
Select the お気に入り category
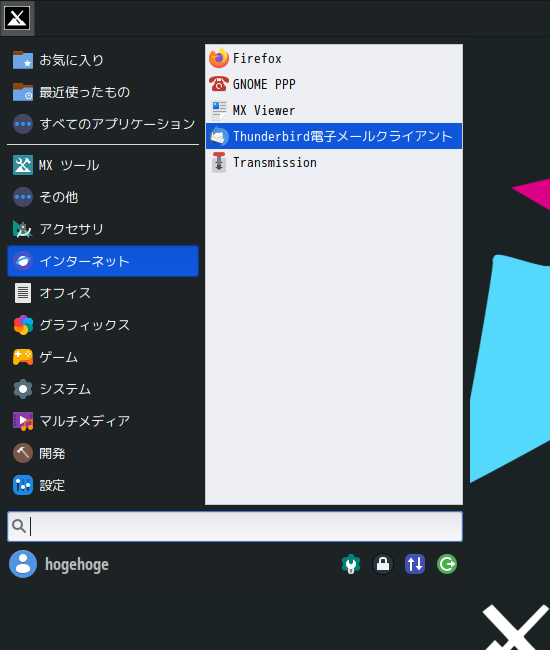point(103,60)
